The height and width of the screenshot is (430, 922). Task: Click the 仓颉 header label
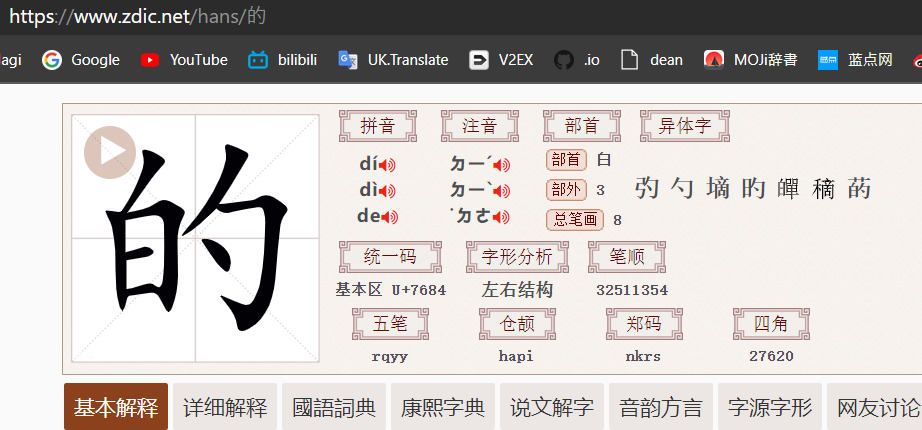[517, 324]
